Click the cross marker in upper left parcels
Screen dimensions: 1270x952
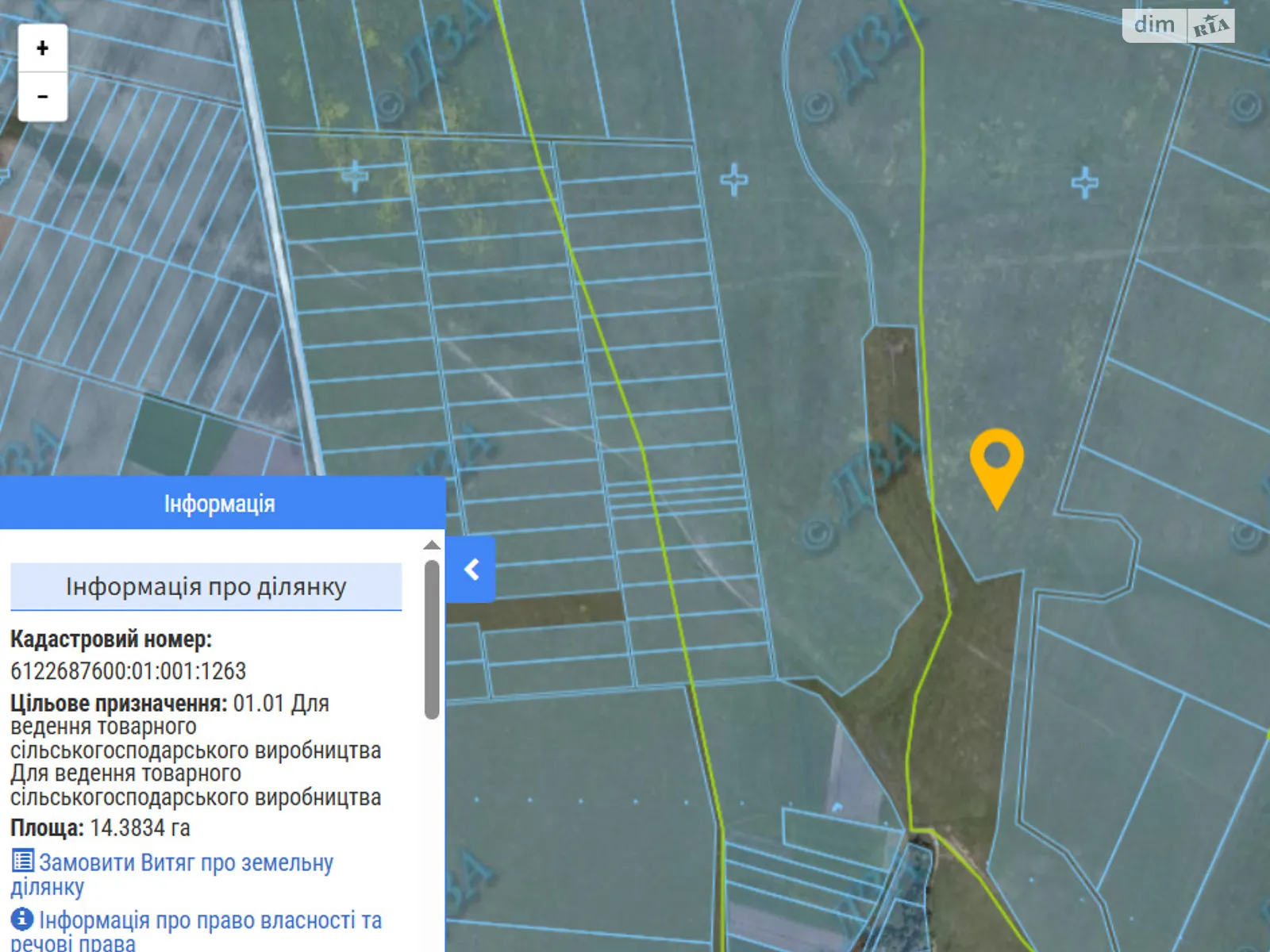(x=354, y=175)
